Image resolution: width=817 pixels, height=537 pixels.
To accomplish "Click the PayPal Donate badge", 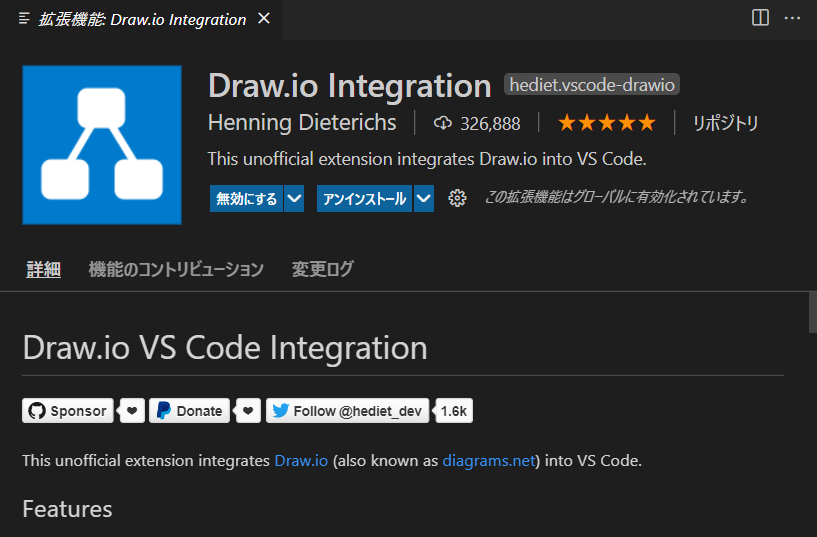I will (x=190, y=410).
